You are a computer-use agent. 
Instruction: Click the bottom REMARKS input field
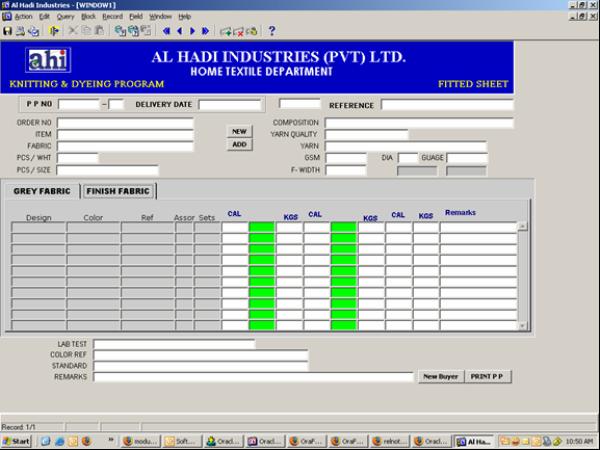pyautogui.click(x=253, y=377)
